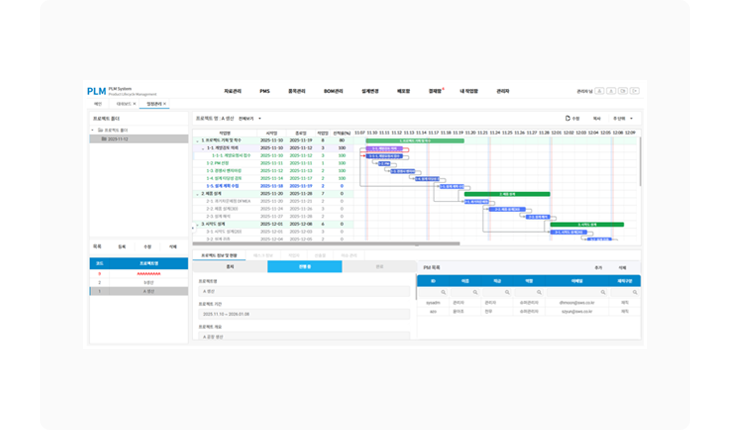The height and width of the screenshot is (430, 730).
Task: Click the first header icon beside the admin name
Action: pyautogui.click(x=600, y=91)
